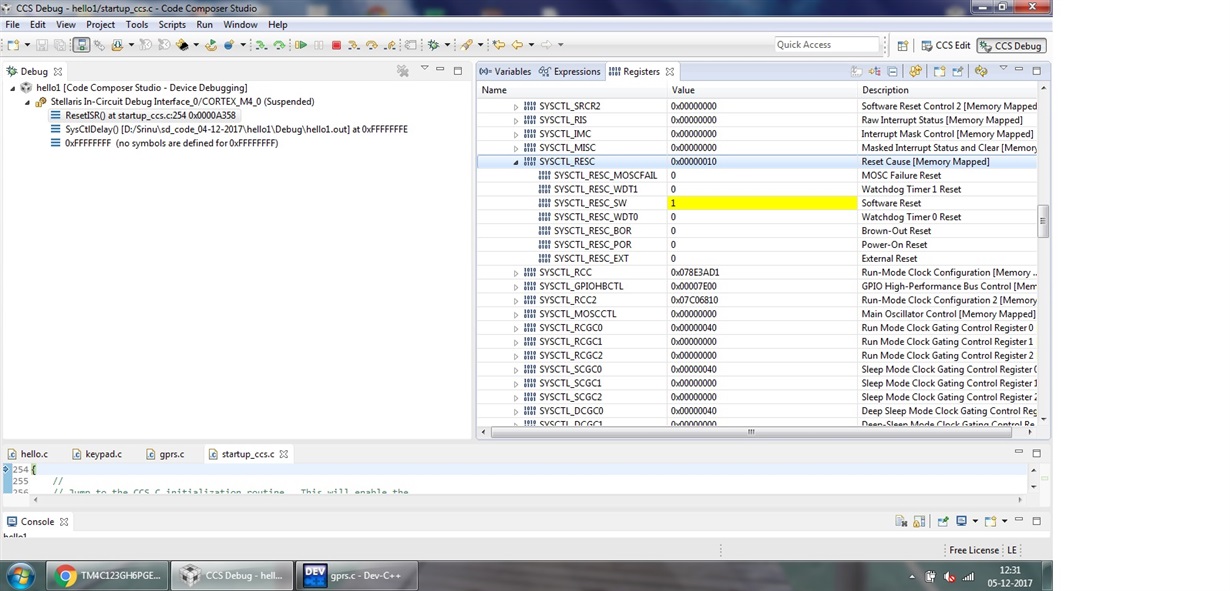Click the Suspend (pause) toolbar icon

pos(318,45)
